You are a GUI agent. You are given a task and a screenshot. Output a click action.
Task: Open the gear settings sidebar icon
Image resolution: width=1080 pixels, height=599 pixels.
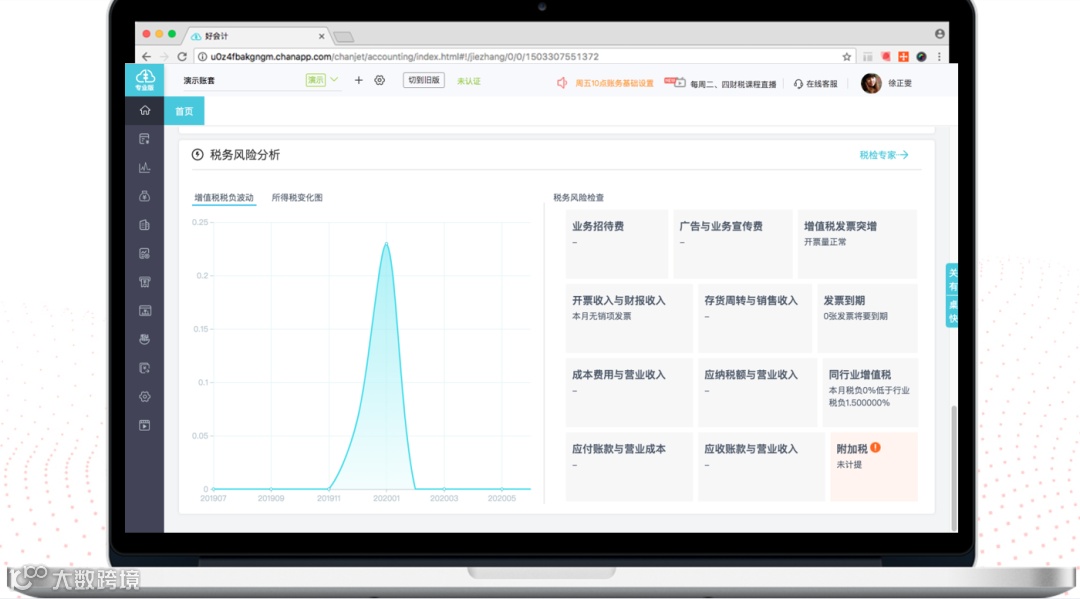coord(145,397)
